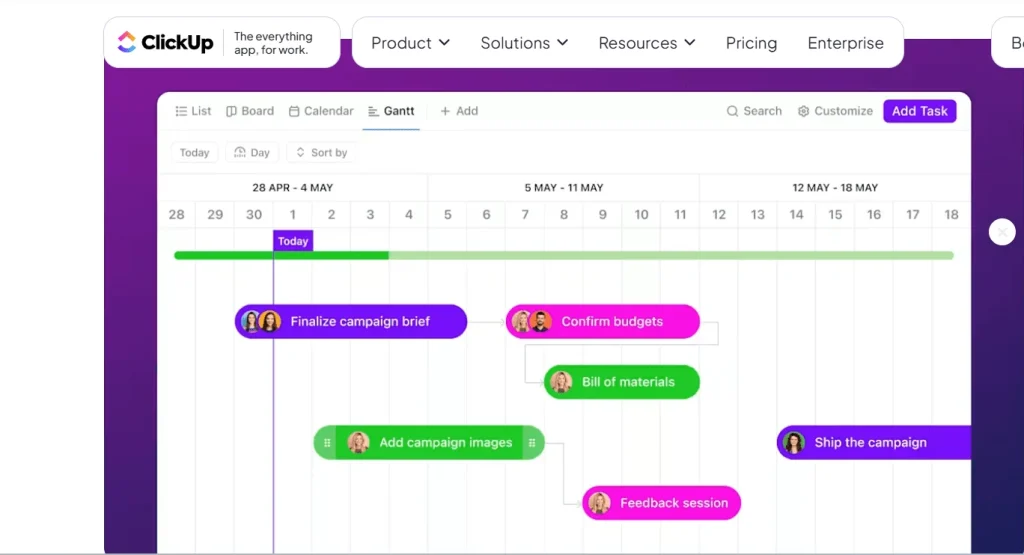
Task: Click day 28 in the date row
Action: point(176,215)
